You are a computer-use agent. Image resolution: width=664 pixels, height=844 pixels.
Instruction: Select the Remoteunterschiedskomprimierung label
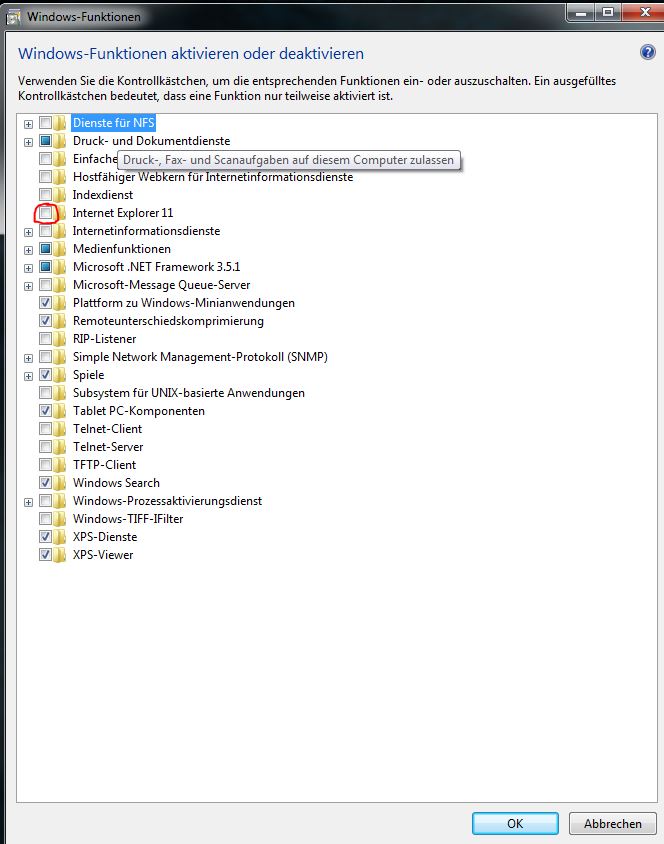coord(168,321)
